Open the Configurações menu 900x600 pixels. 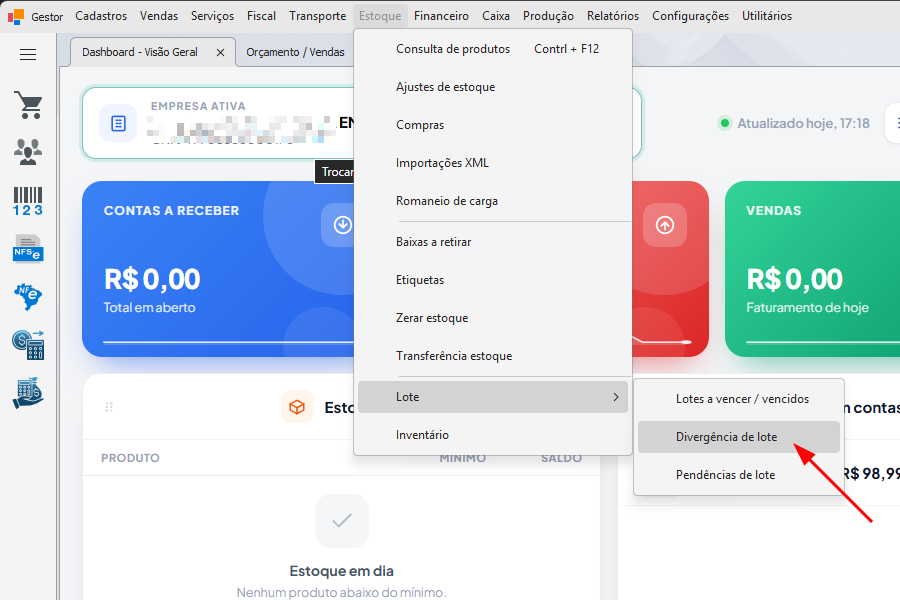pos(690,16)
